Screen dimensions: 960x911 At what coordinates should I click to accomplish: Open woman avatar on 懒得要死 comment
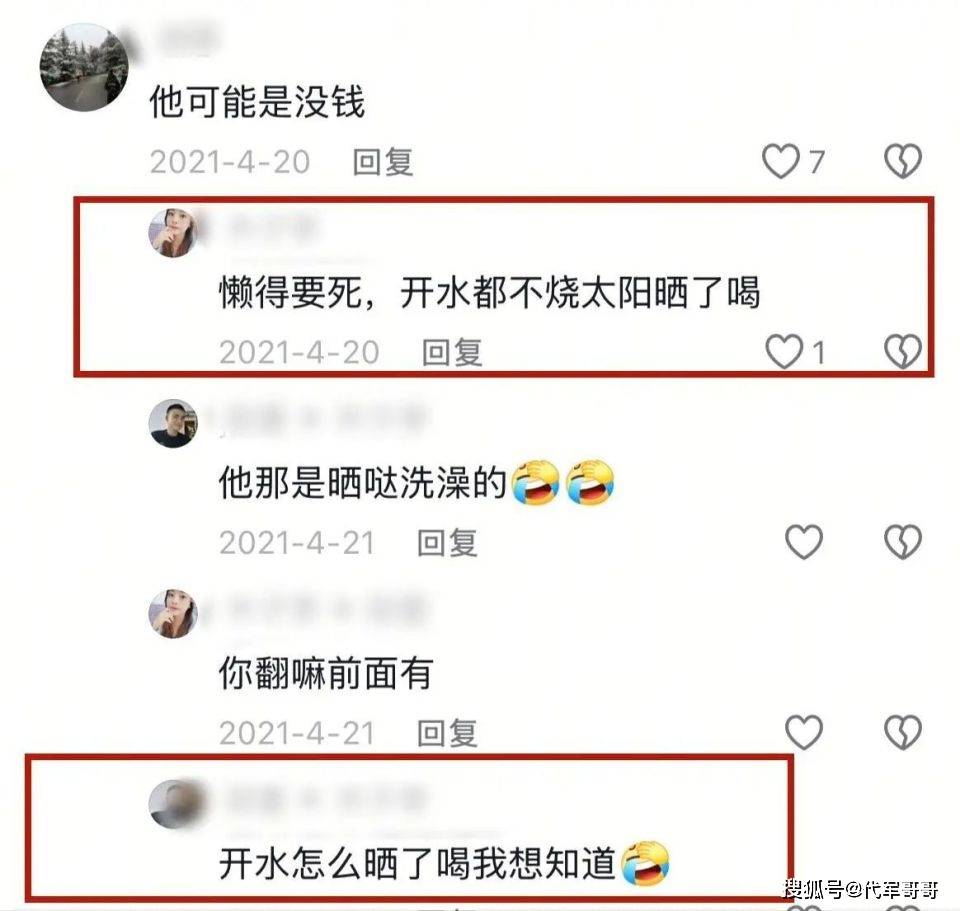tap(173, 233)
